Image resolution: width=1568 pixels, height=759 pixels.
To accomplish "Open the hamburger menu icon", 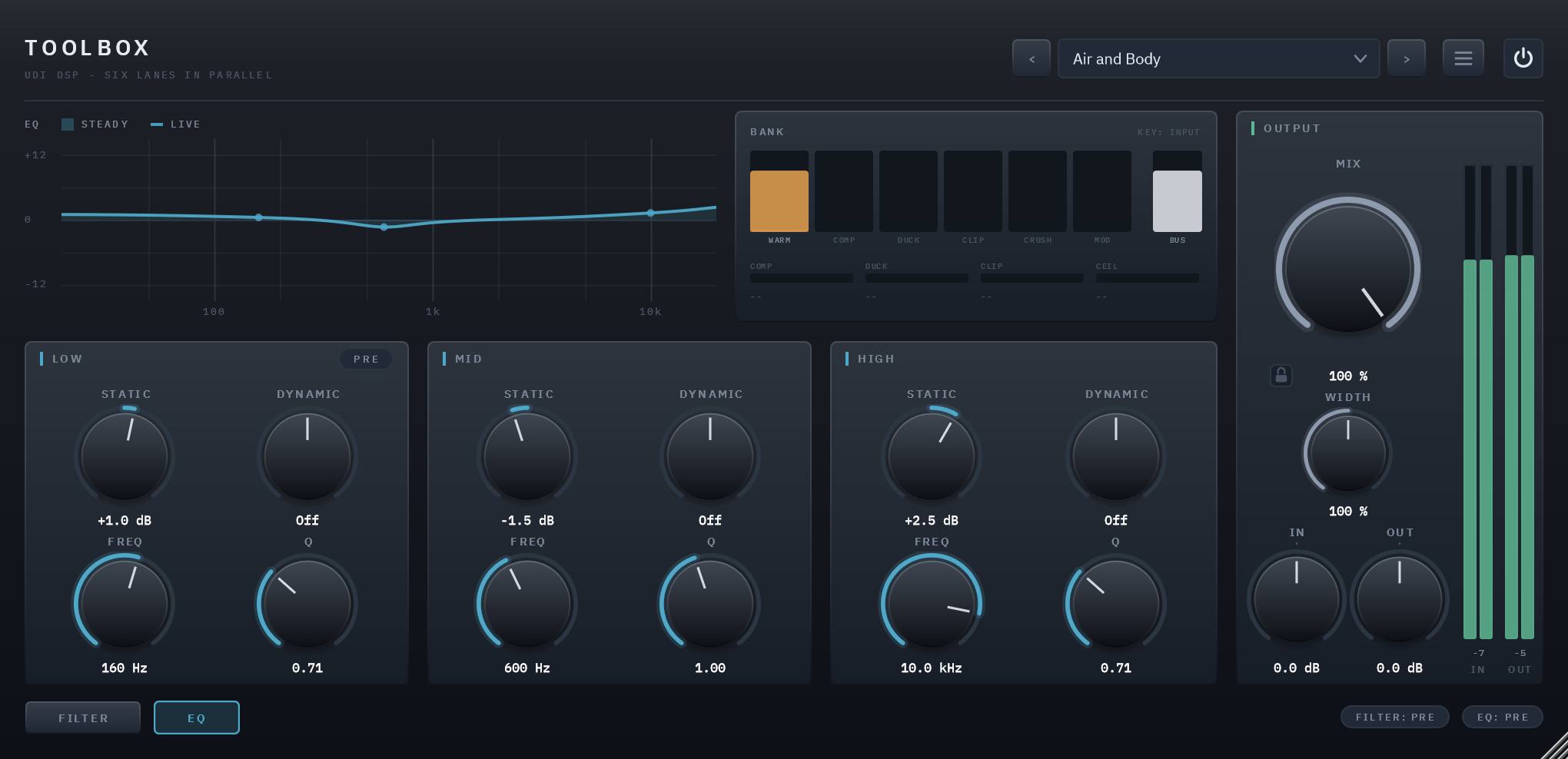I will (x=1463, y=58).
